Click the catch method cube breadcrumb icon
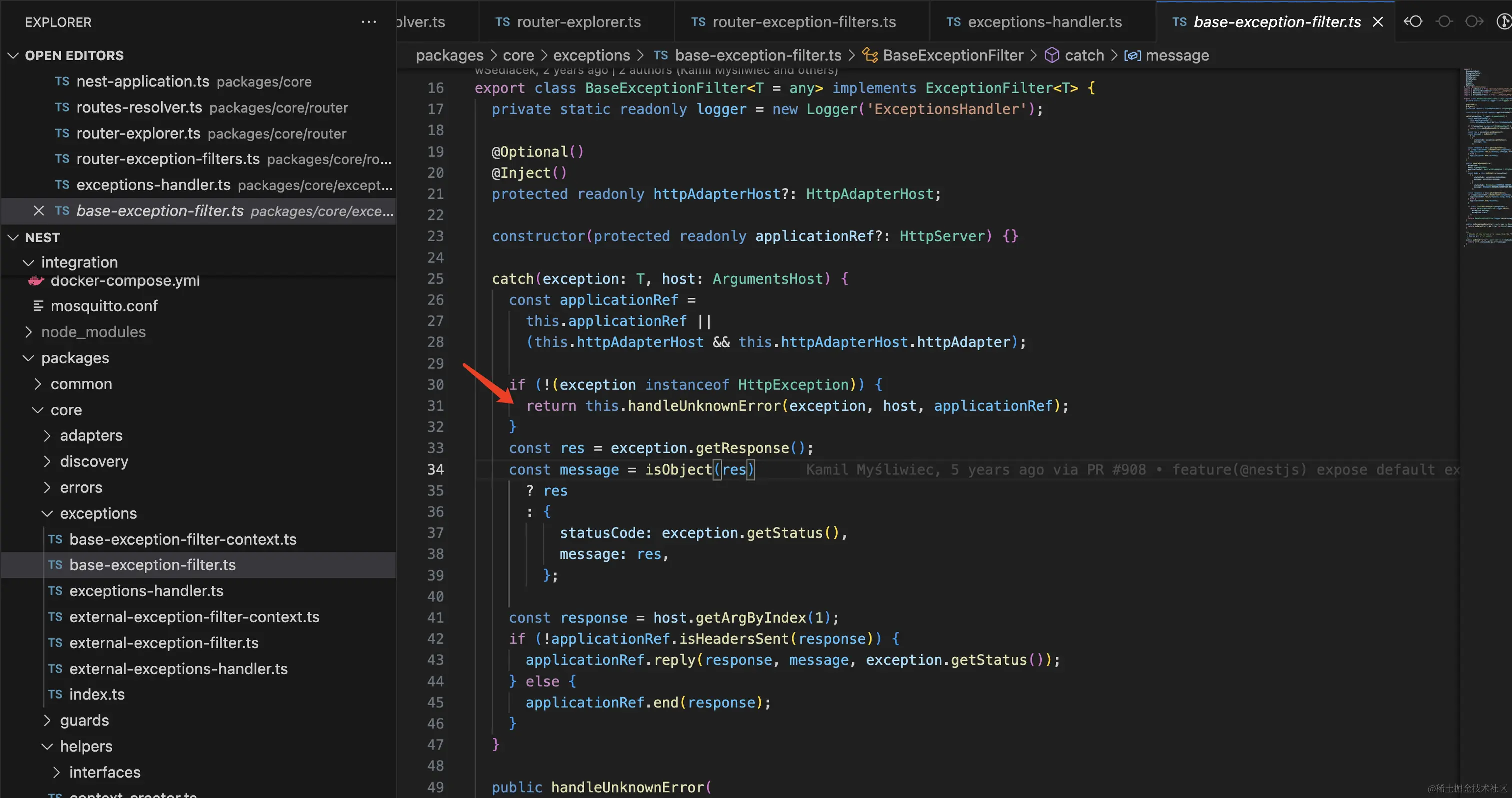Screen dimensions: 1512x798 tap(1052, 55)
